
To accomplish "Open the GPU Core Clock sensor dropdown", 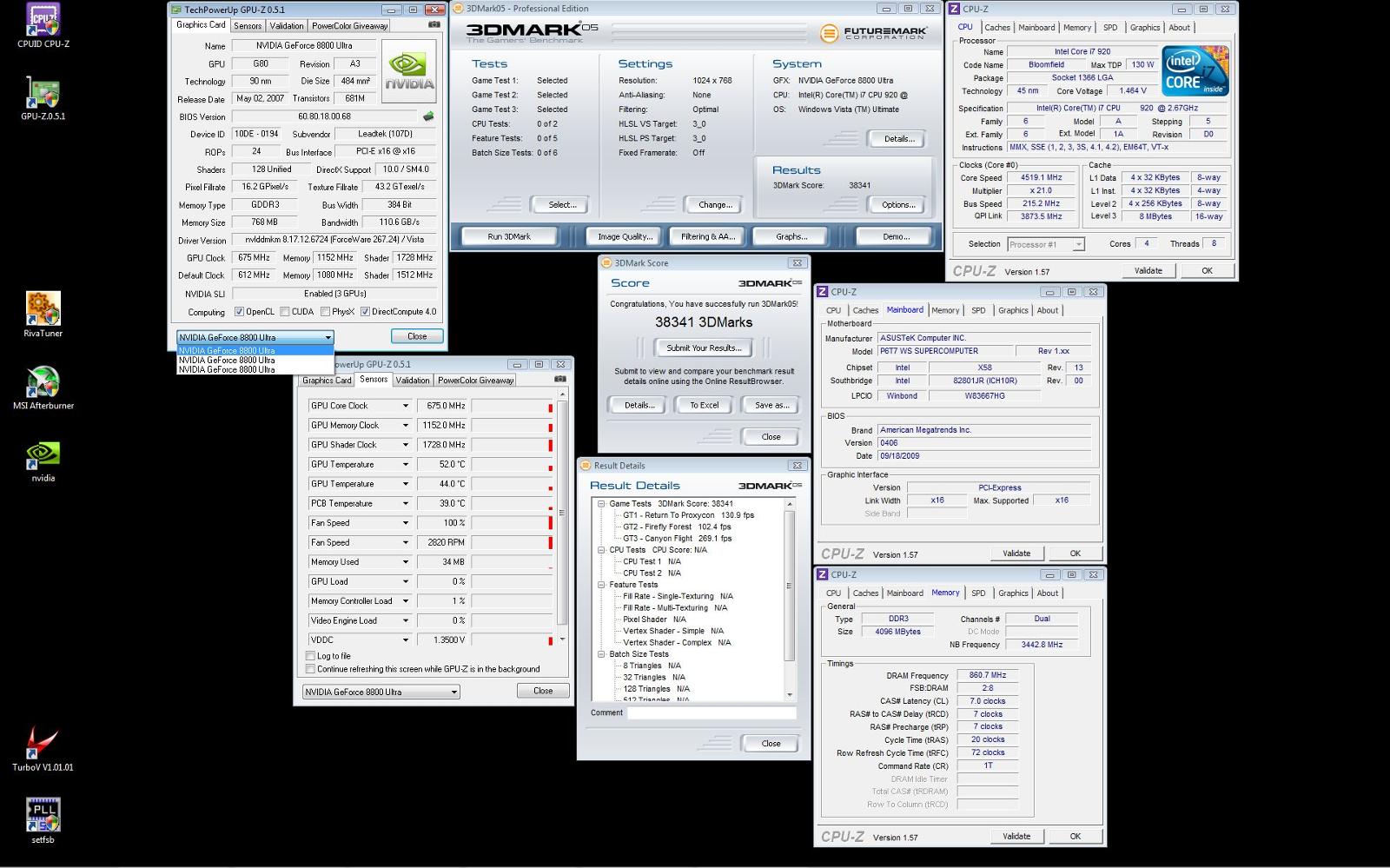I will coord(405,406).
